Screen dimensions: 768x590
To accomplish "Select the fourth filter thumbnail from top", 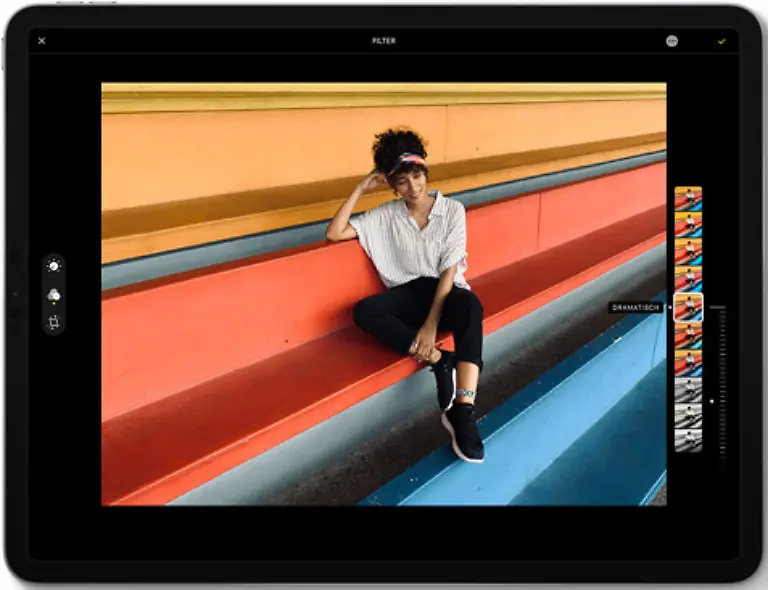I will click(688, 279).
